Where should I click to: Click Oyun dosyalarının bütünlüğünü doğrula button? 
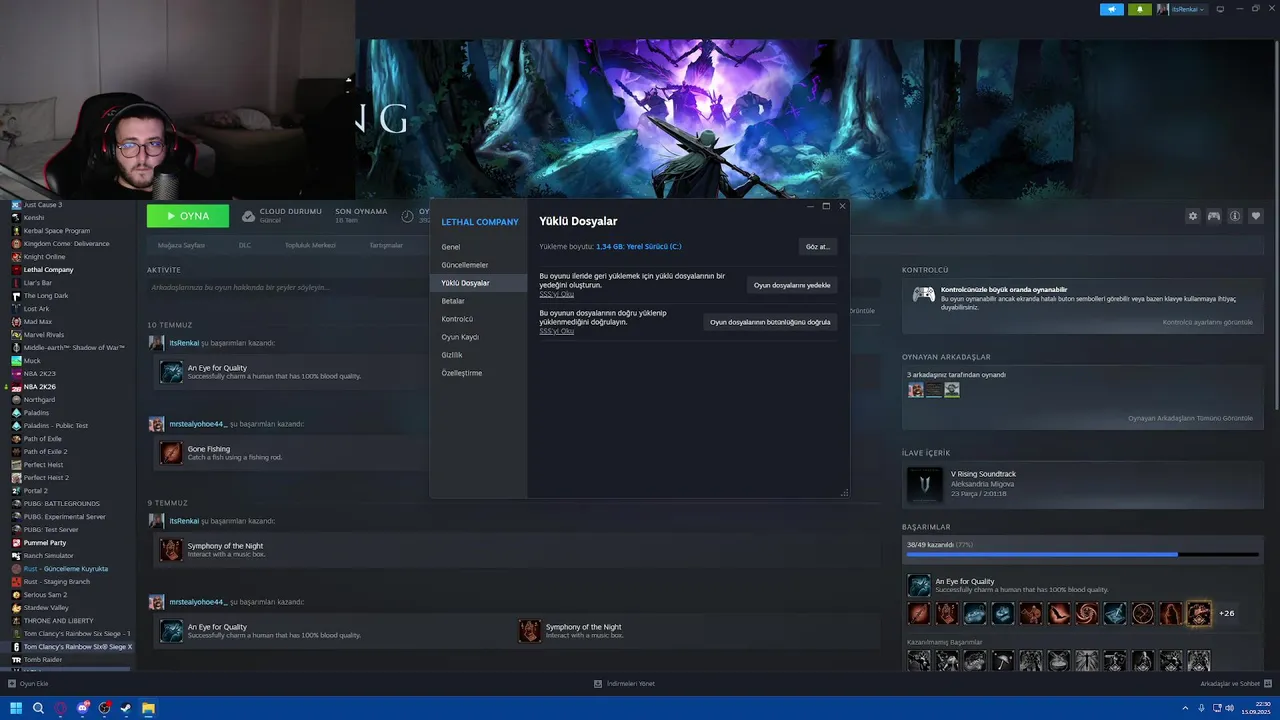click(x=770, y=322)
